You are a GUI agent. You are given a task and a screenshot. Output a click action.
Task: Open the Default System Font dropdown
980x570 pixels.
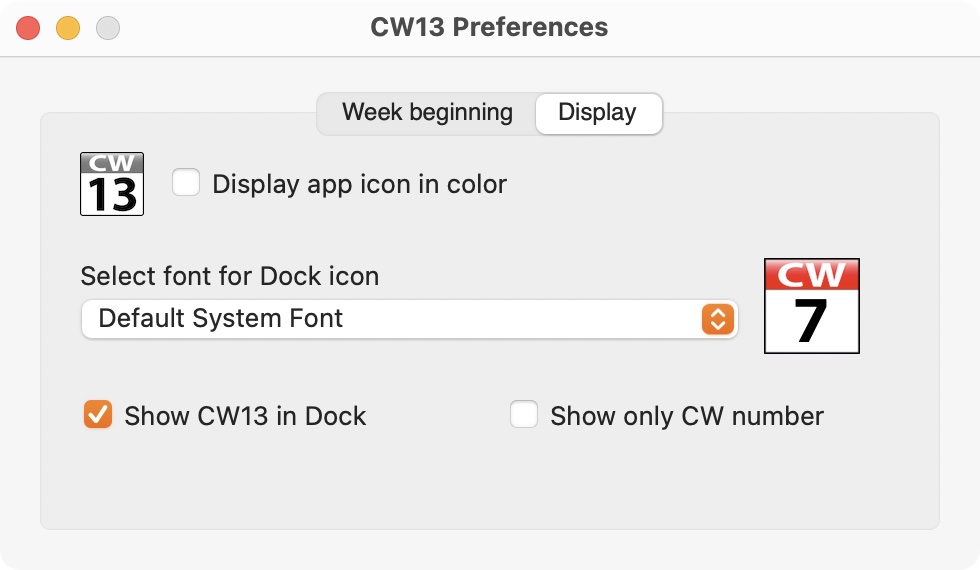point(410,319)
